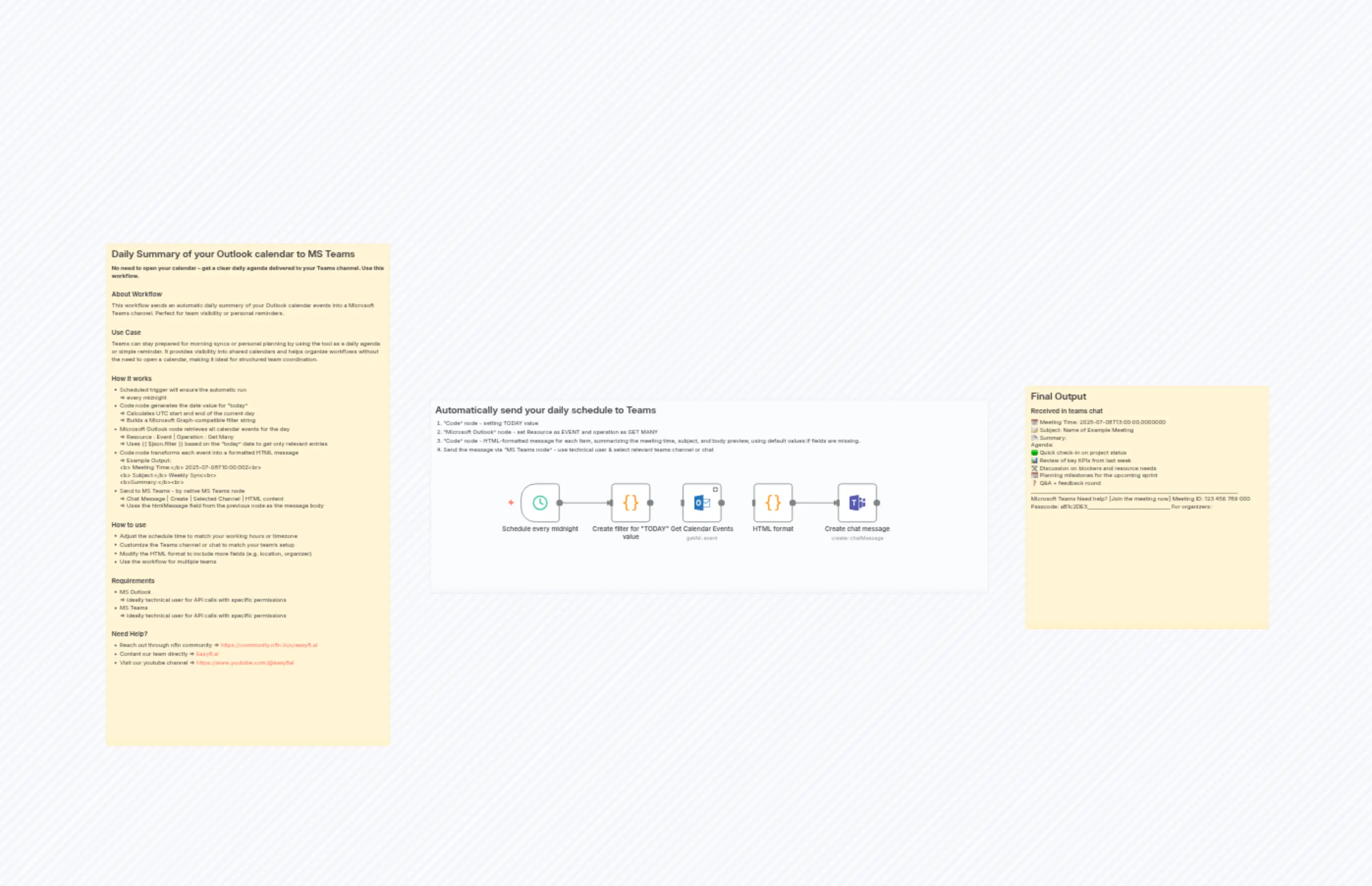Click the Outlook icon inside Get Calendar Events
Viewport: 1372px width, 886px height.
tap(702, 502)
